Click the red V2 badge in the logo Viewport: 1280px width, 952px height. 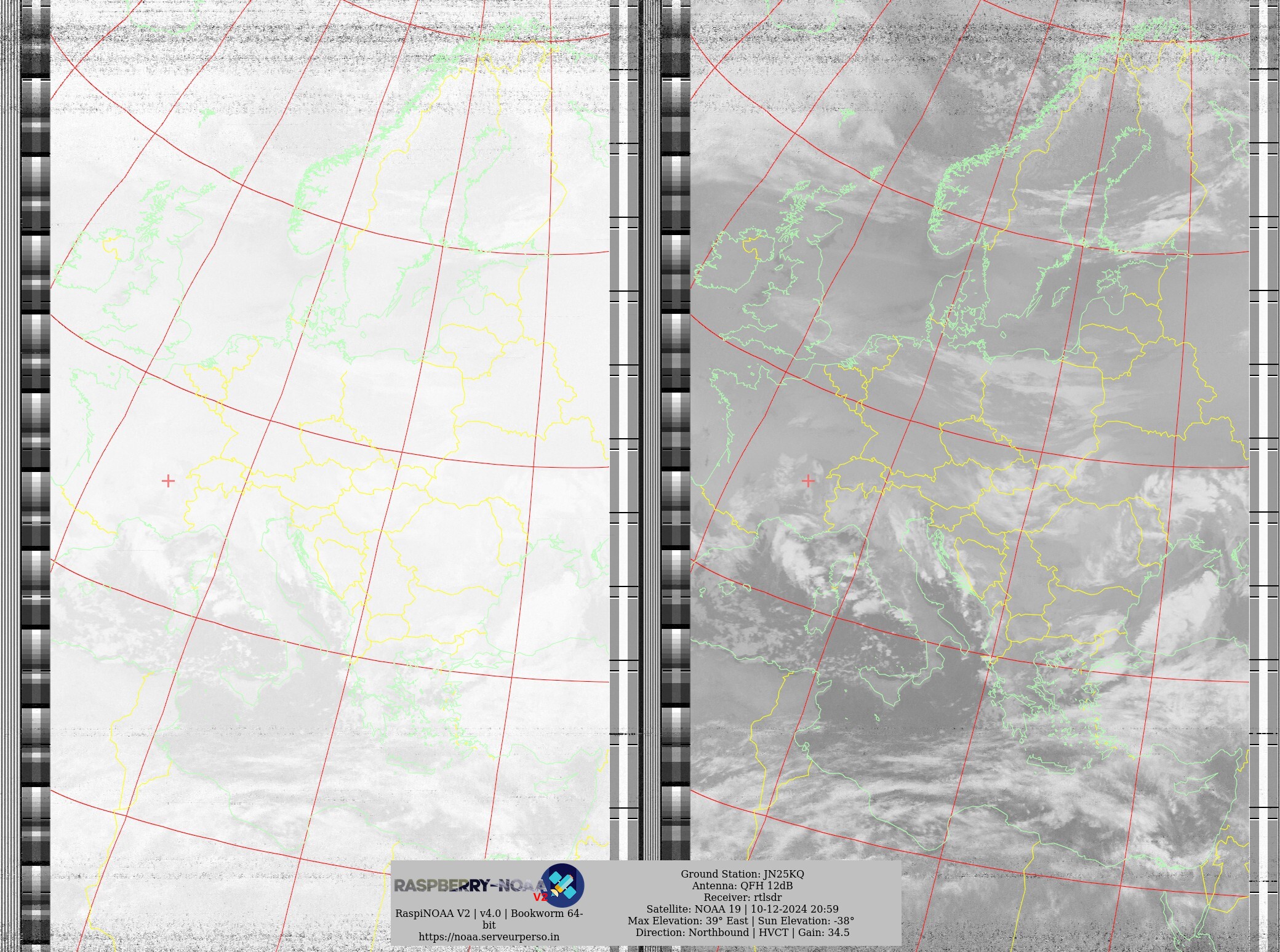point(540,897)
